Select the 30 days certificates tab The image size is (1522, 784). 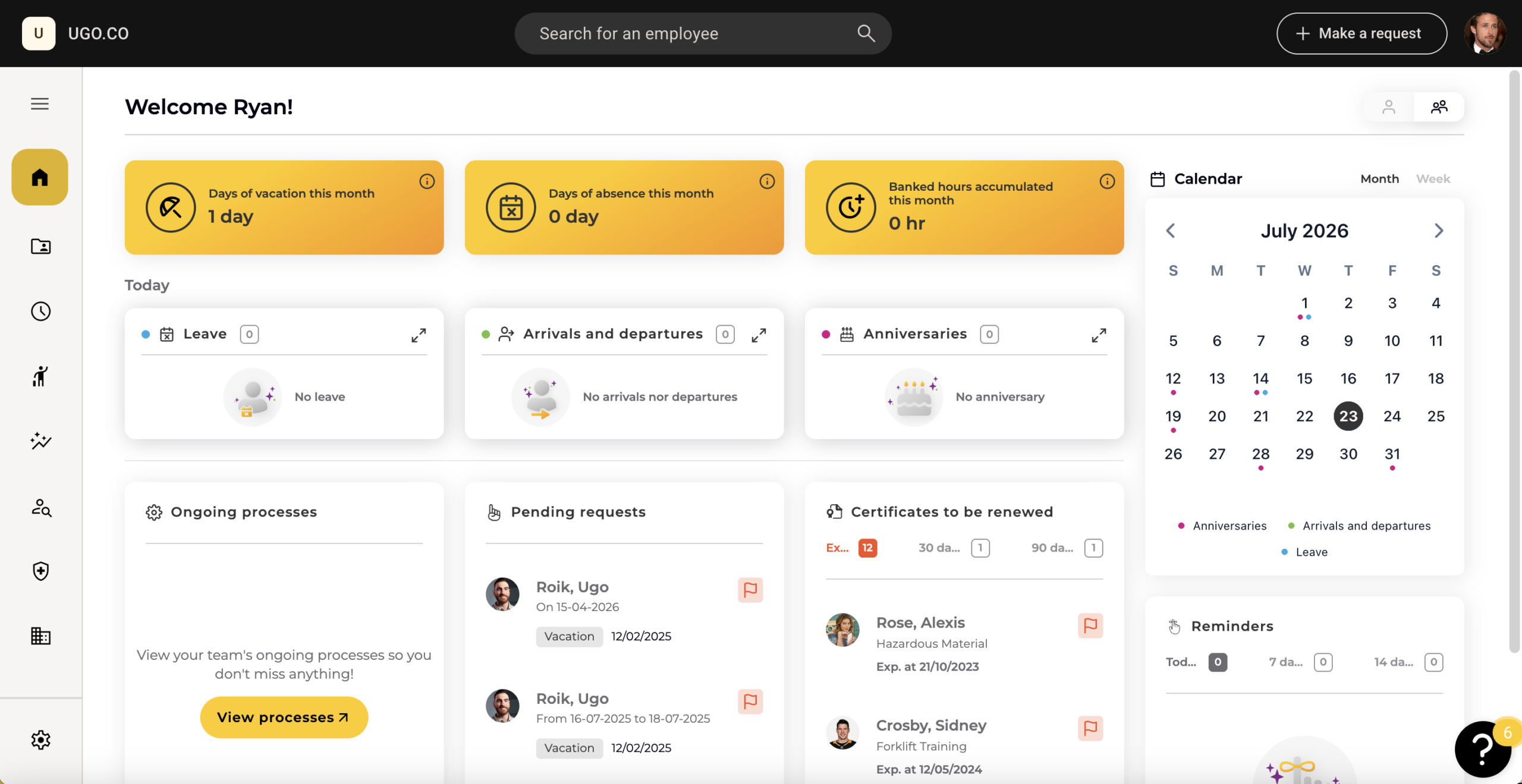pyautogui.click(x=954, y=548)
